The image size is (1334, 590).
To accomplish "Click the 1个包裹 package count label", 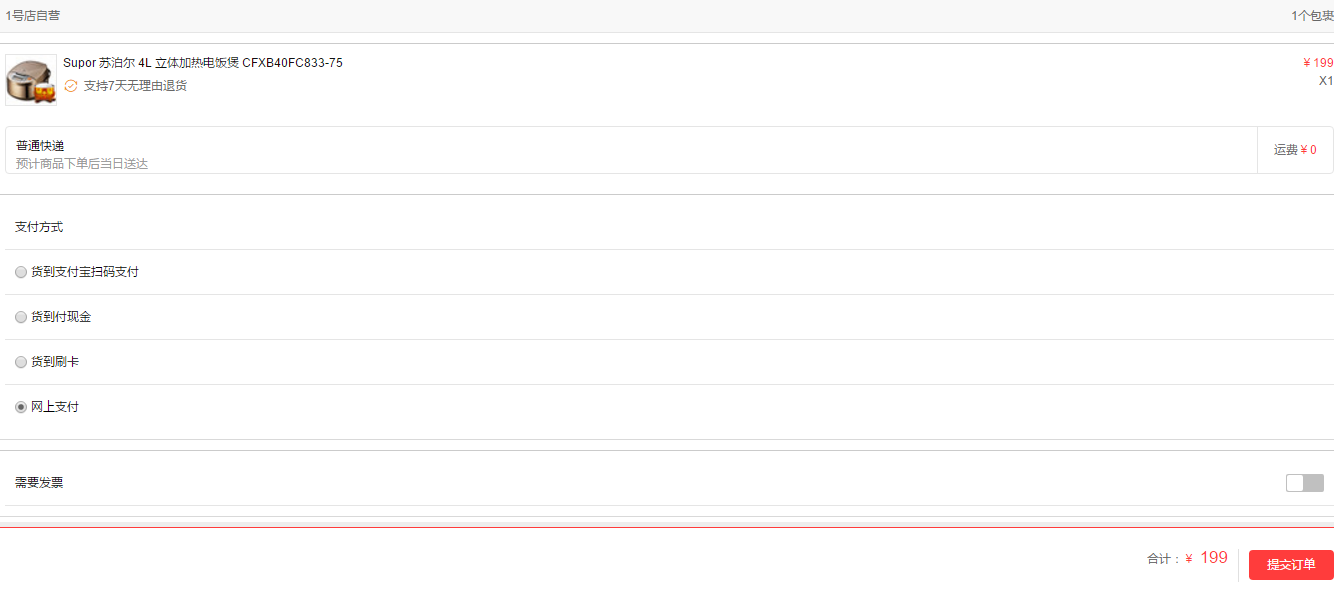I will click(1313, 16).
